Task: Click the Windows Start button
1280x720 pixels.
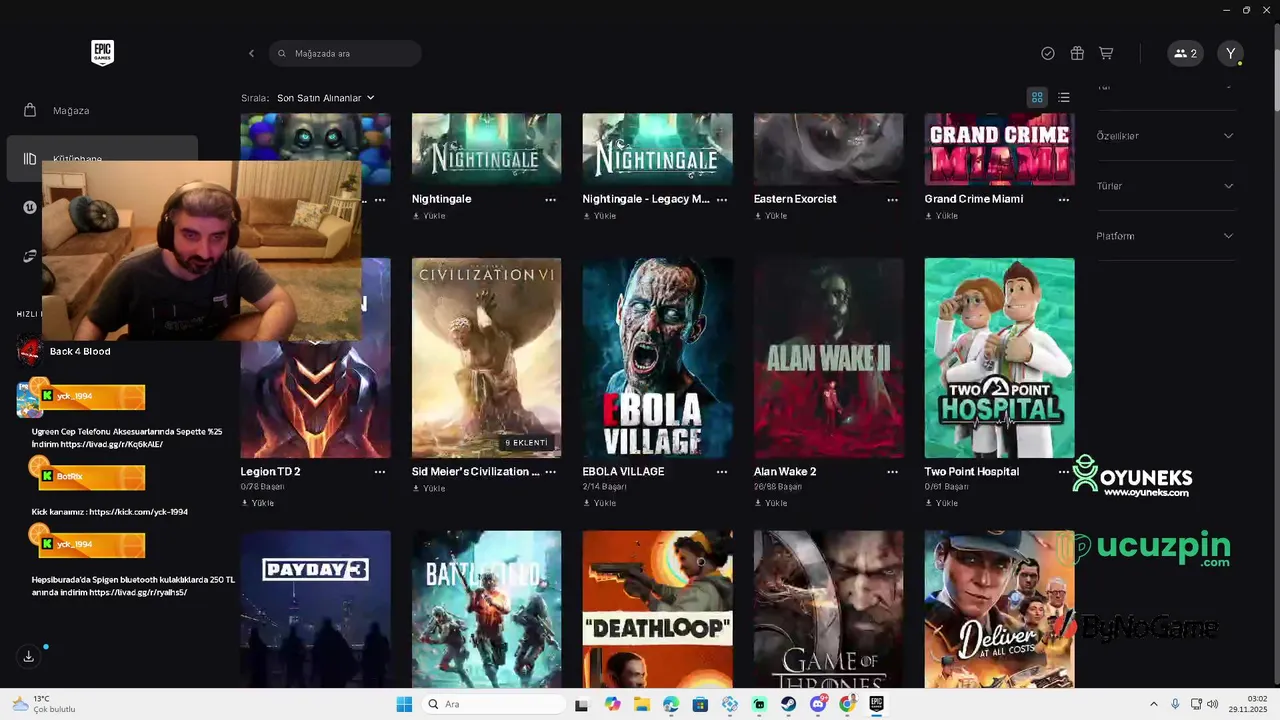Action: (404, 704)
